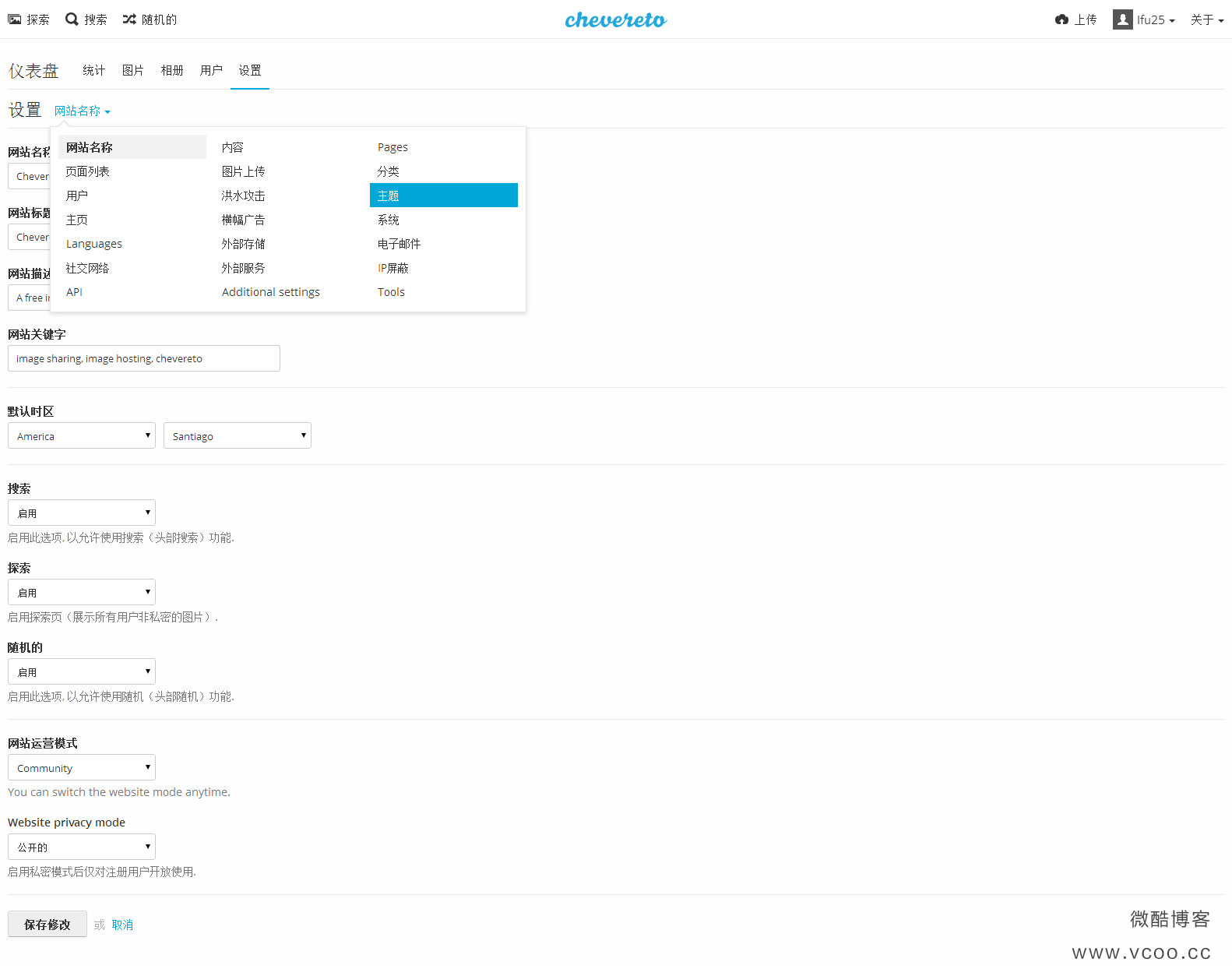Open the 关于 (About) dropdown menu
Image resolution: width=1232 pixels, height=976 pixels.
pyautogui.click(x=1206, y=19)
